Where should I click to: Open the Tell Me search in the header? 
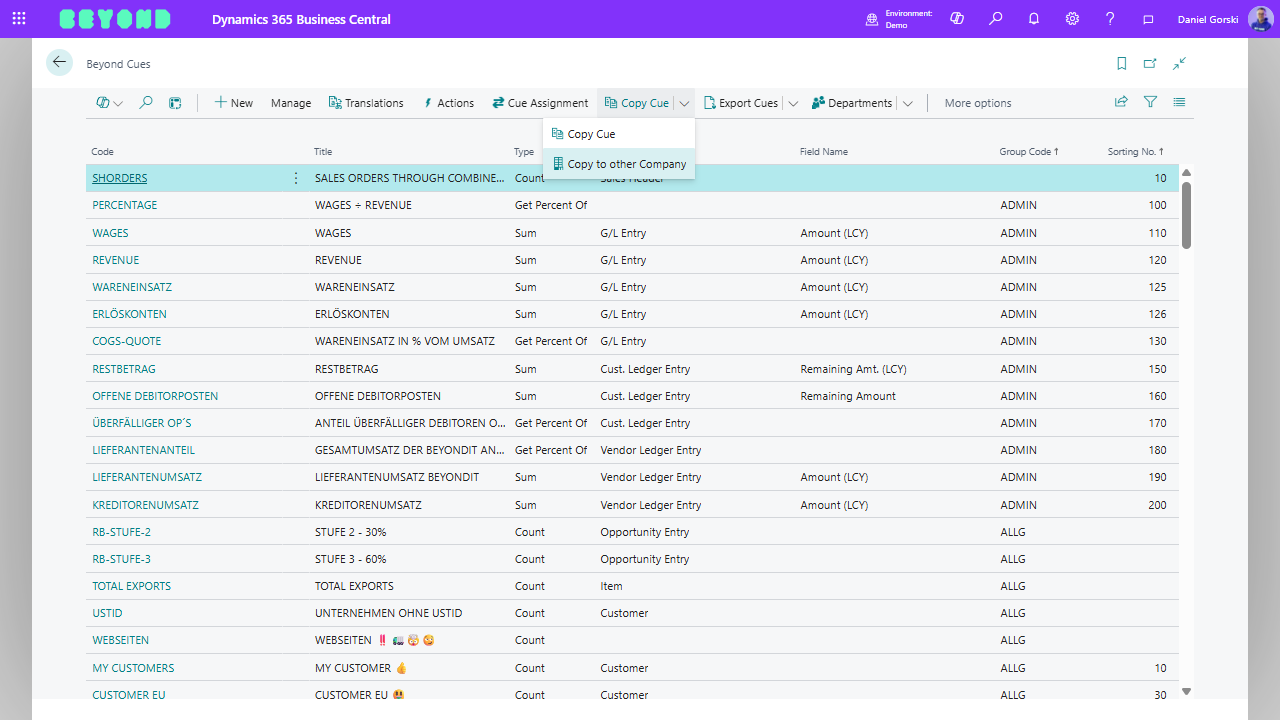(x=995, y=19)
